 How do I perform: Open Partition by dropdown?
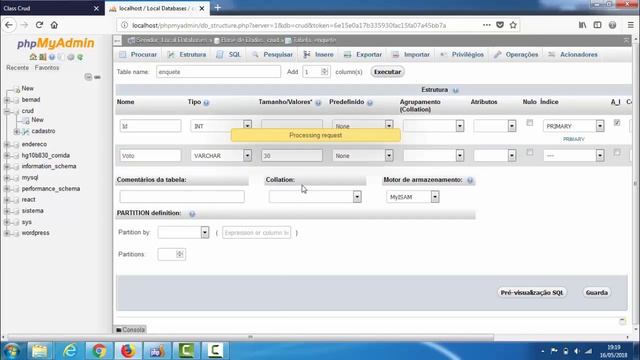click(x=183, y=232)
